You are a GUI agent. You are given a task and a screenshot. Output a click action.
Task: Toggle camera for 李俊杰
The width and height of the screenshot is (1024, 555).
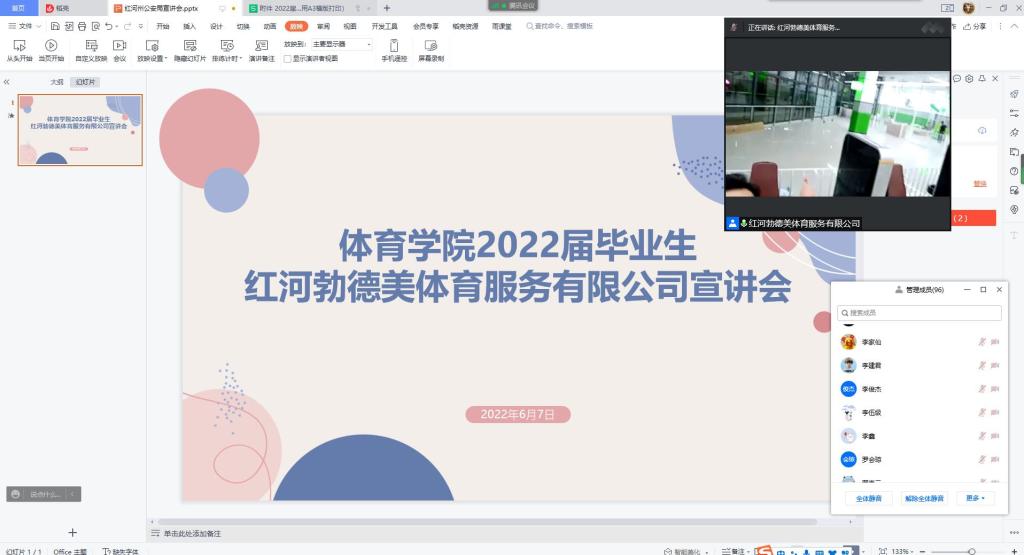(995, 388)
